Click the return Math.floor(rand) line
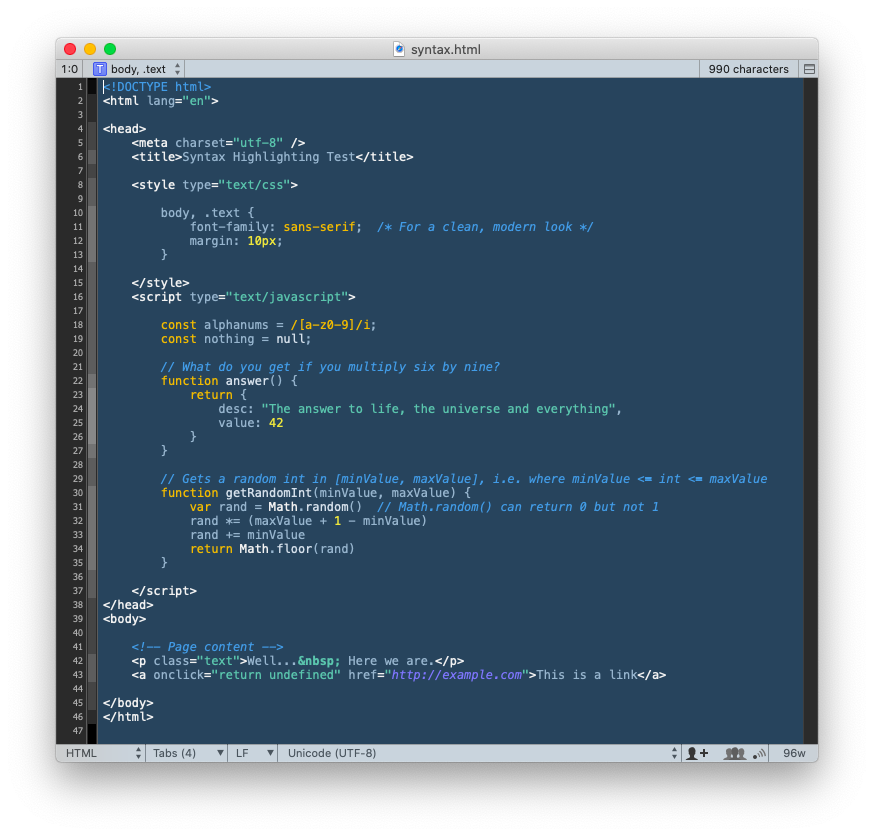Image resolution: width=874 pixels, height=836 pixels. 272,549
